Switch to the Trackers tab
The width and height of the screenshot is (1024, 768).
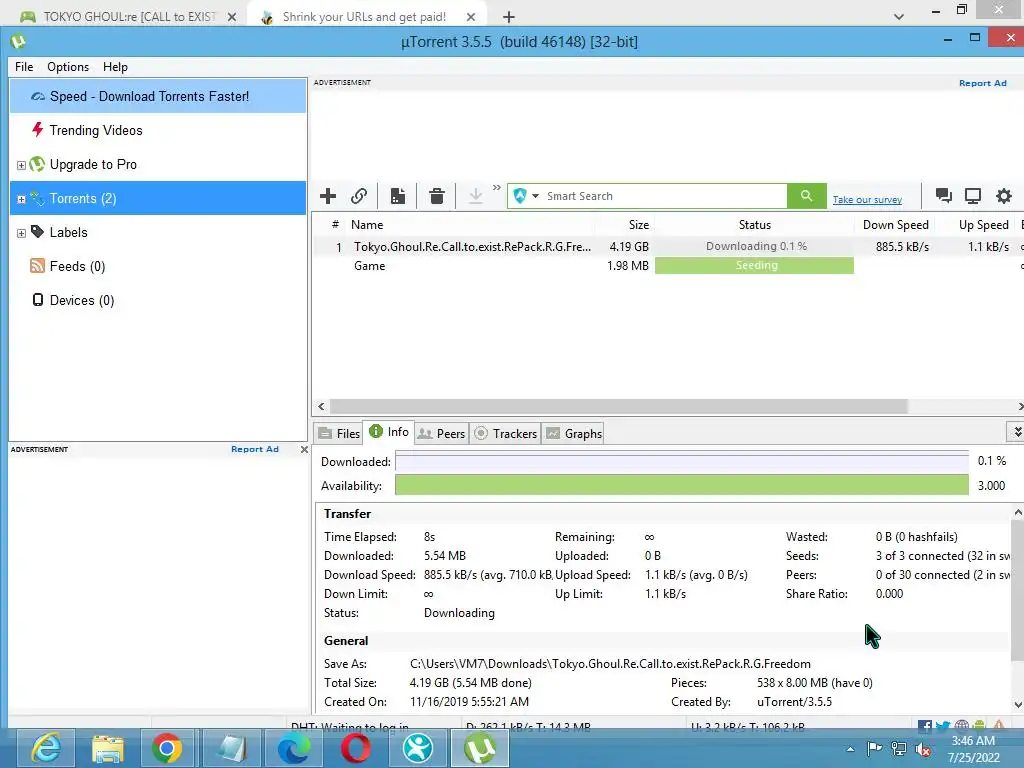click(505, 434)
